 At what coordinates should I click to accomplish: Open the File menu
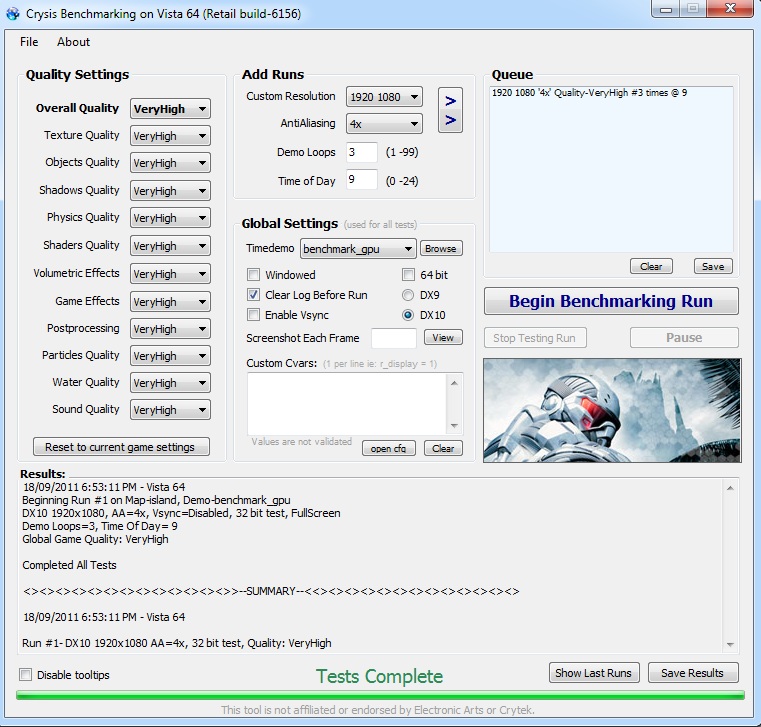tap(29, 42)
